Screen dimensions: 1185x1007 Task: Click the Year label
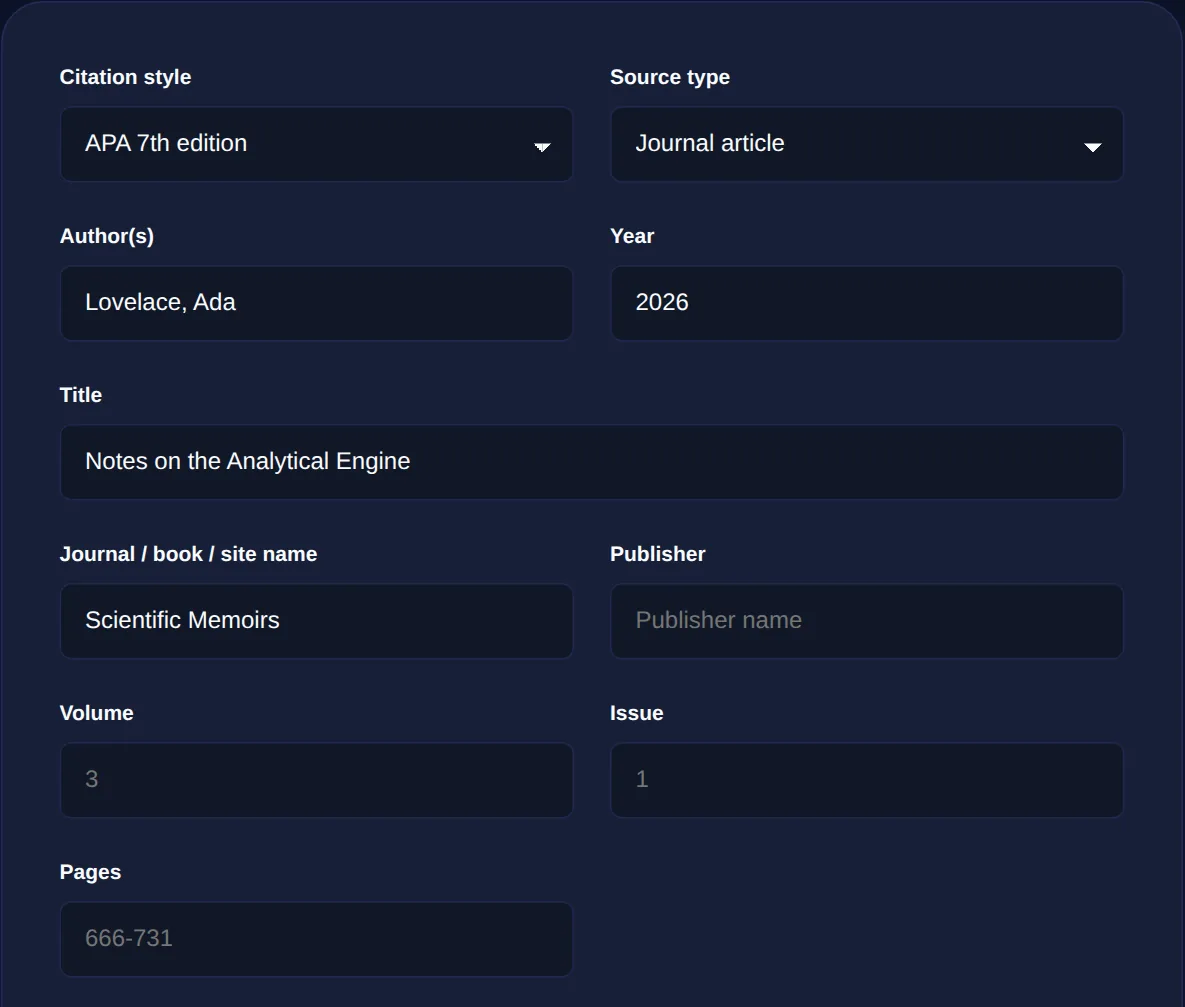point(632,236)
